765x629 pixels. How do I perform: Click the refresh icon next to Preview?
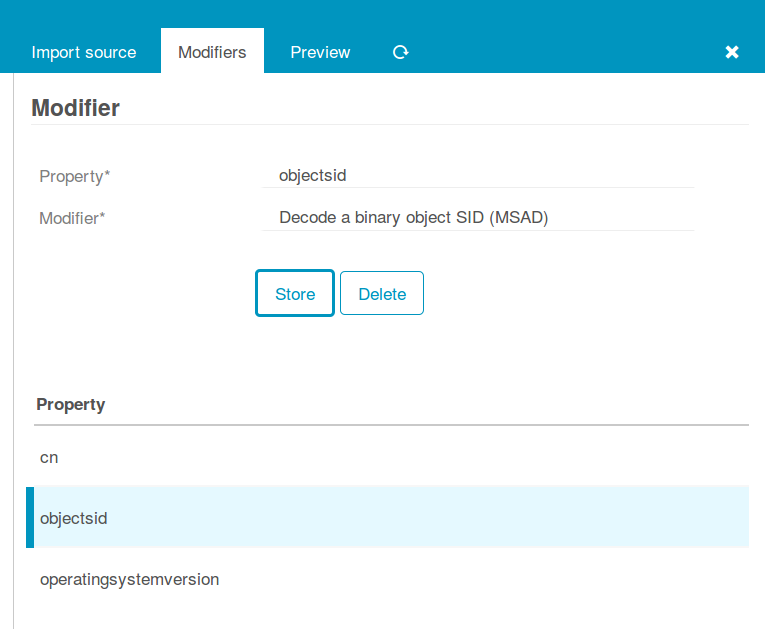[x=401, y=52]
